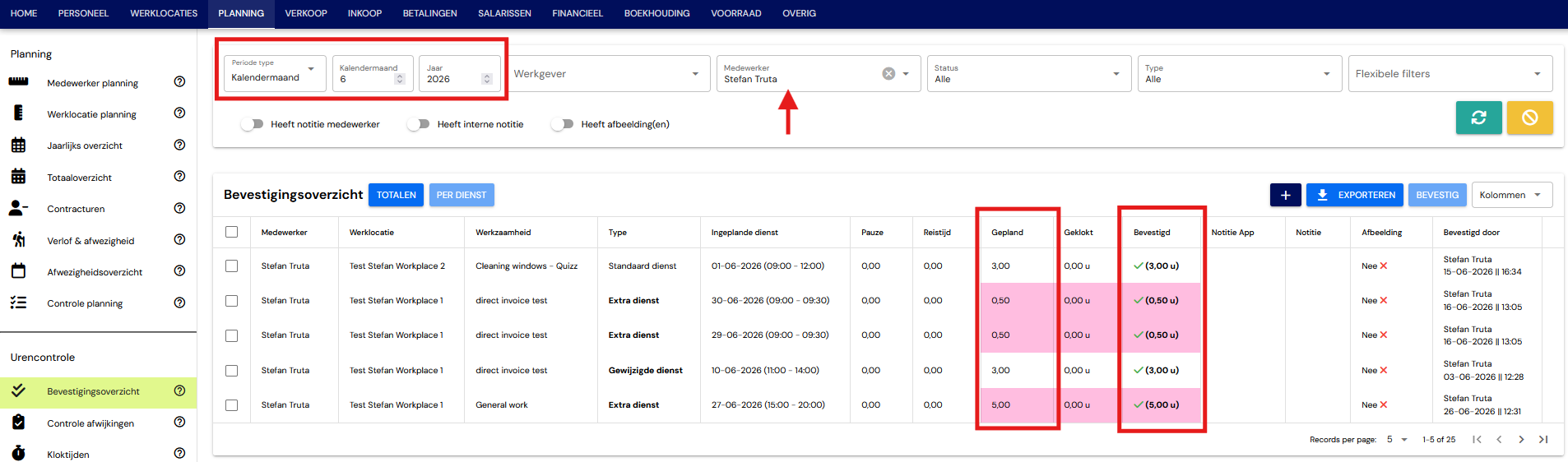Open the VERKOOP menu tab
This screenshot has width=1568, height=462.
tap(306, 13)
